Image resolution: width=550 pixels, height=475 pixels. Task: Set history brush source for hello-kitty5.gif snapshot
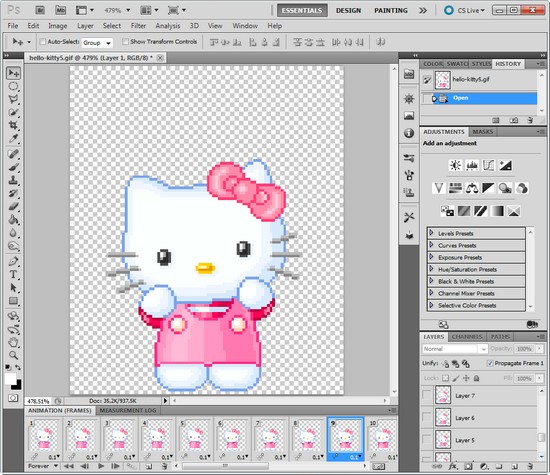(427, 80)
